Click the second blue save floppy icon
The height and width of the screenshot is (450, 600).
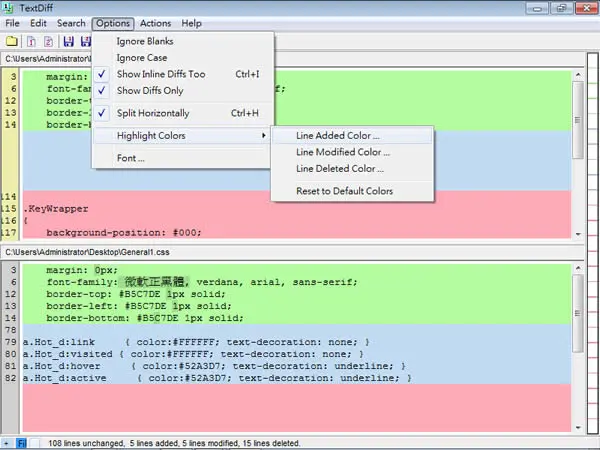pos(86,41)
